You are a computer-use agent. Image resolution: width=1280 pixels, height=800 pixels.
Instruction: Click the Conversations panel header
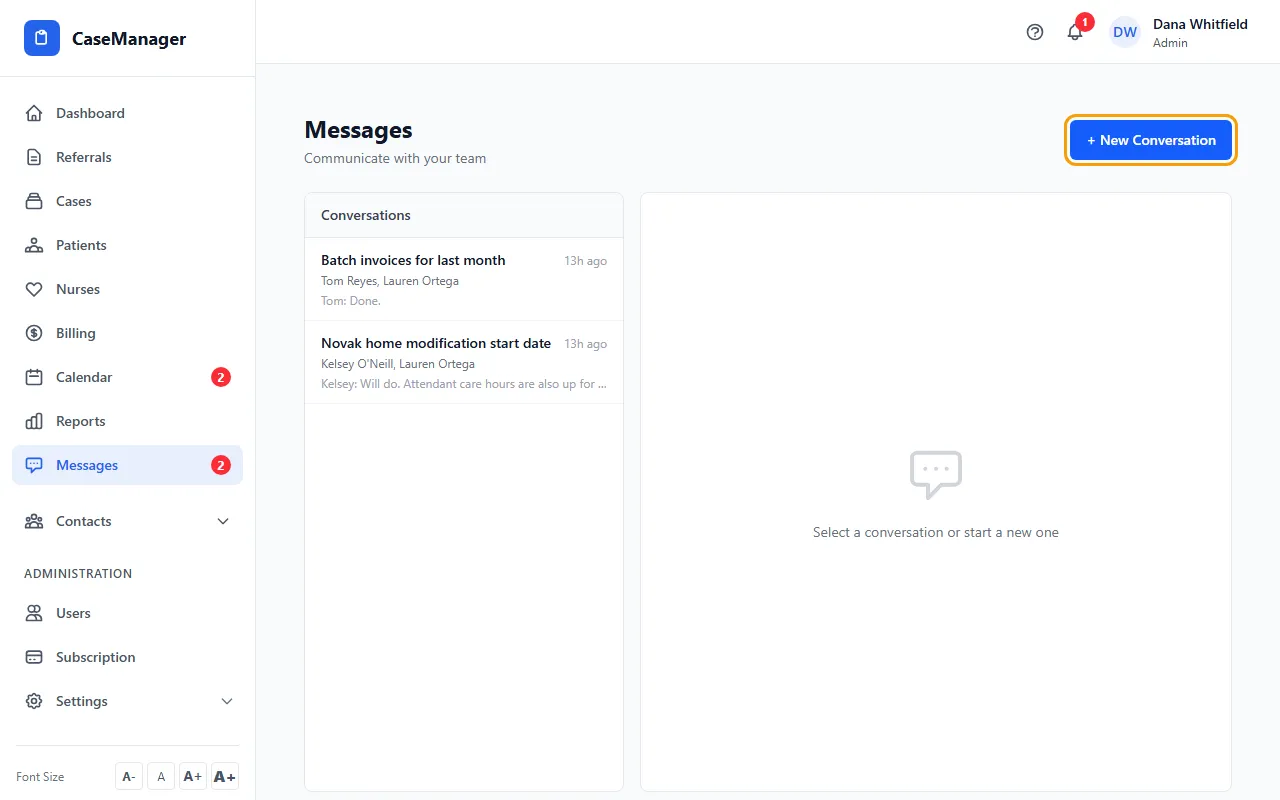coord(464,215)
